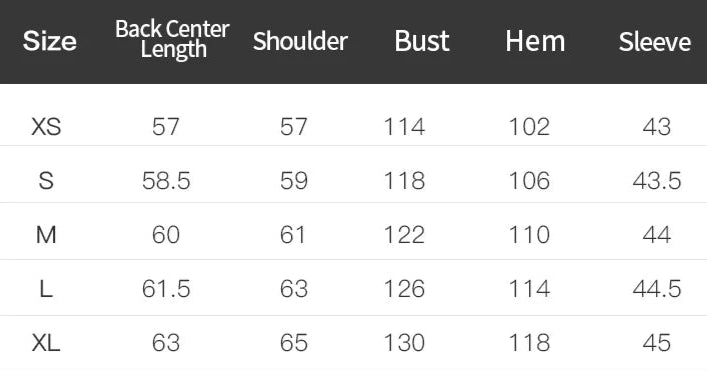707x371 pixels.
Task: Click the shoulder value 65
Action: click(294, 343)
